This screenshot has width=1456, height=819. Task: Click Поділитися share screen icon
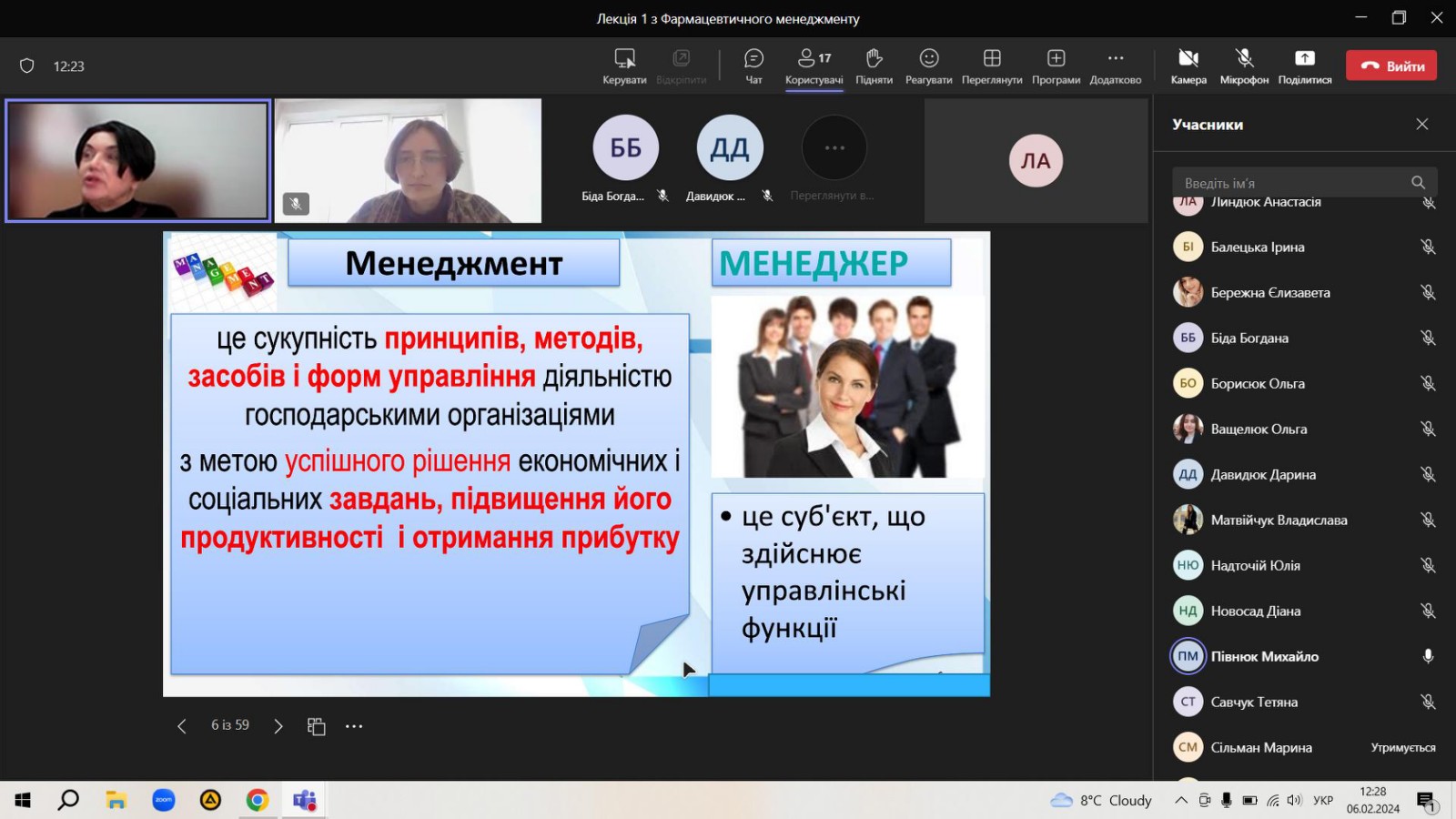coord(1304,66)
